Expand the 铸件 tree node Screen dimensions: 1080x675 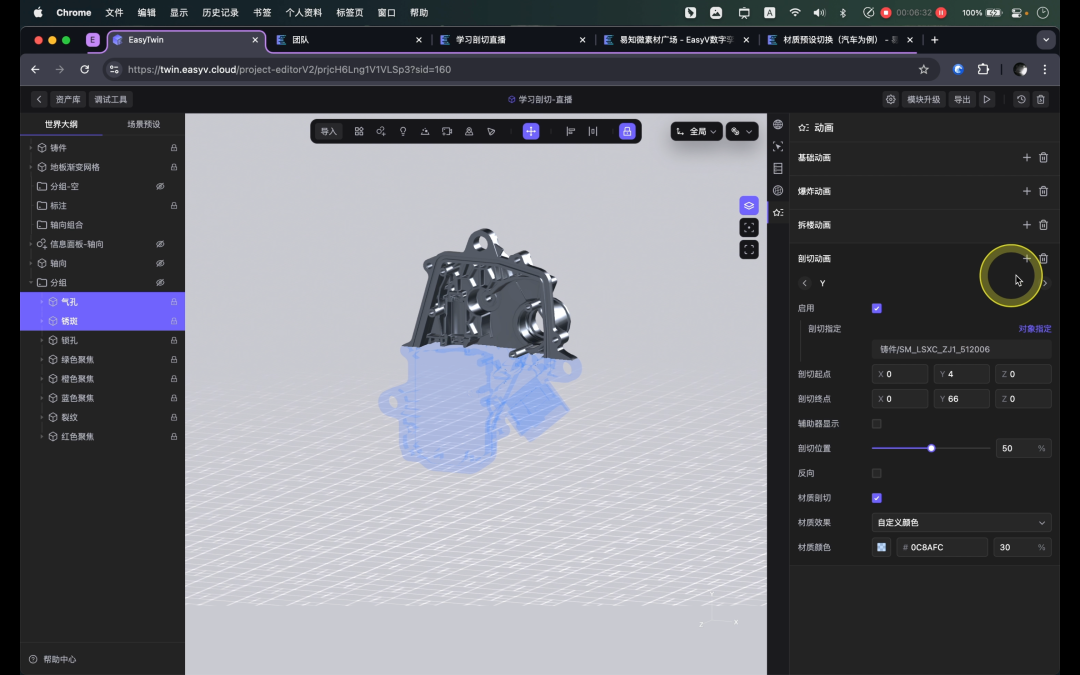pyautogui.click(x=30, y=148)
